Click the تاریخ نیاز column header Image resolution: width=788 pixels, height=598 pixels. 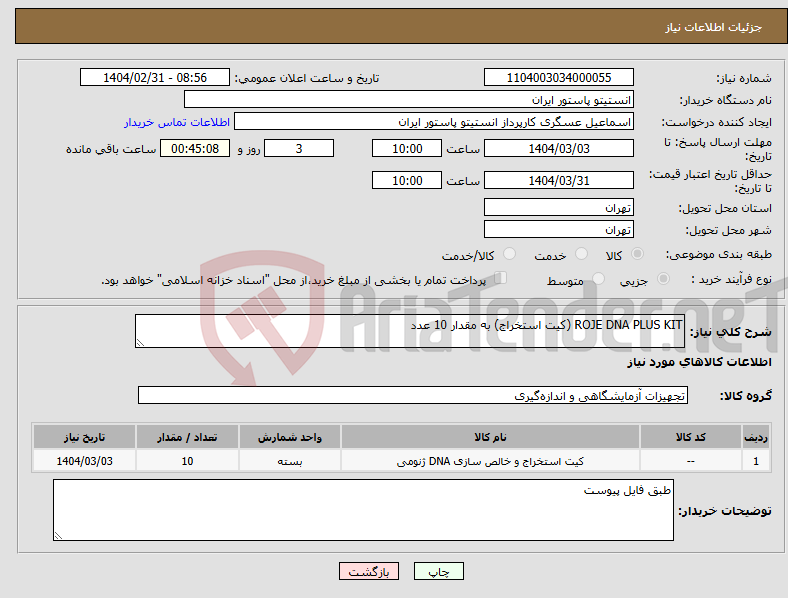tap(84, 437)
